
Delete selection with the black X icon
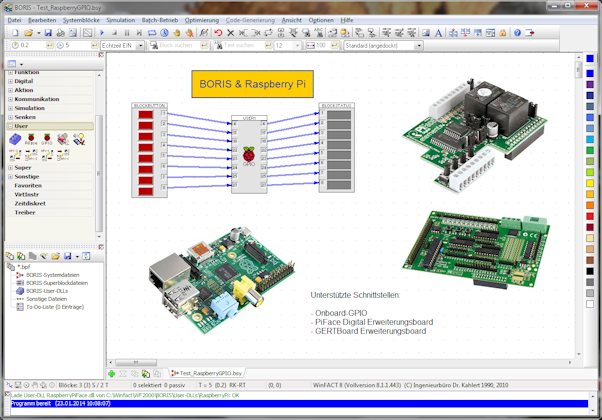coord(230,33)
